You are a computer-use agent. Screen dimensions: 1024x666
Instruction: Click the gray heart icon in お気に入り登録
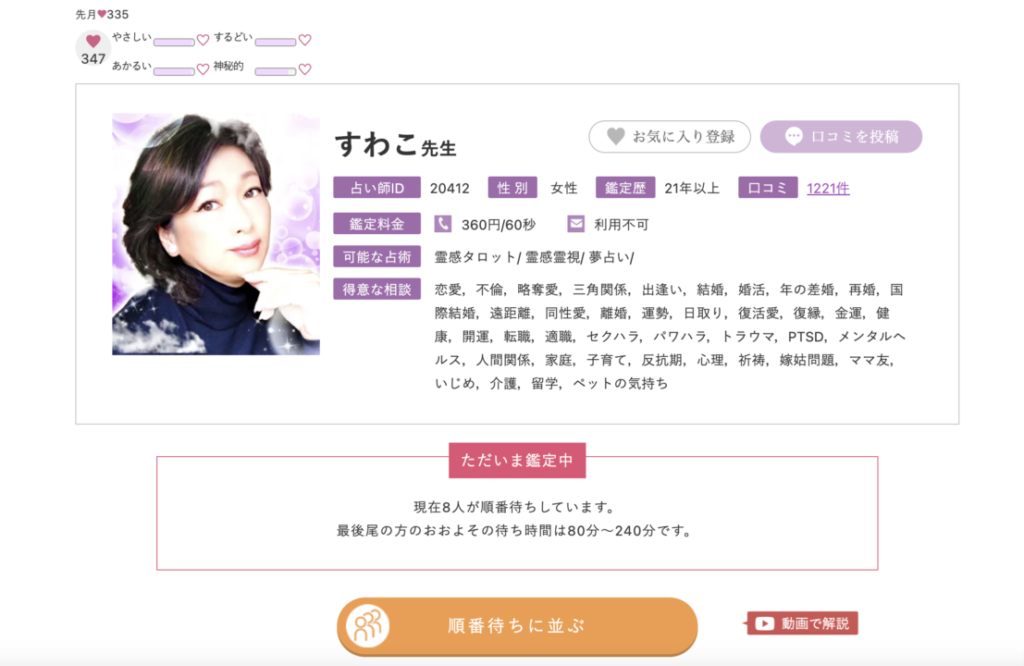(x=616, y=136)
